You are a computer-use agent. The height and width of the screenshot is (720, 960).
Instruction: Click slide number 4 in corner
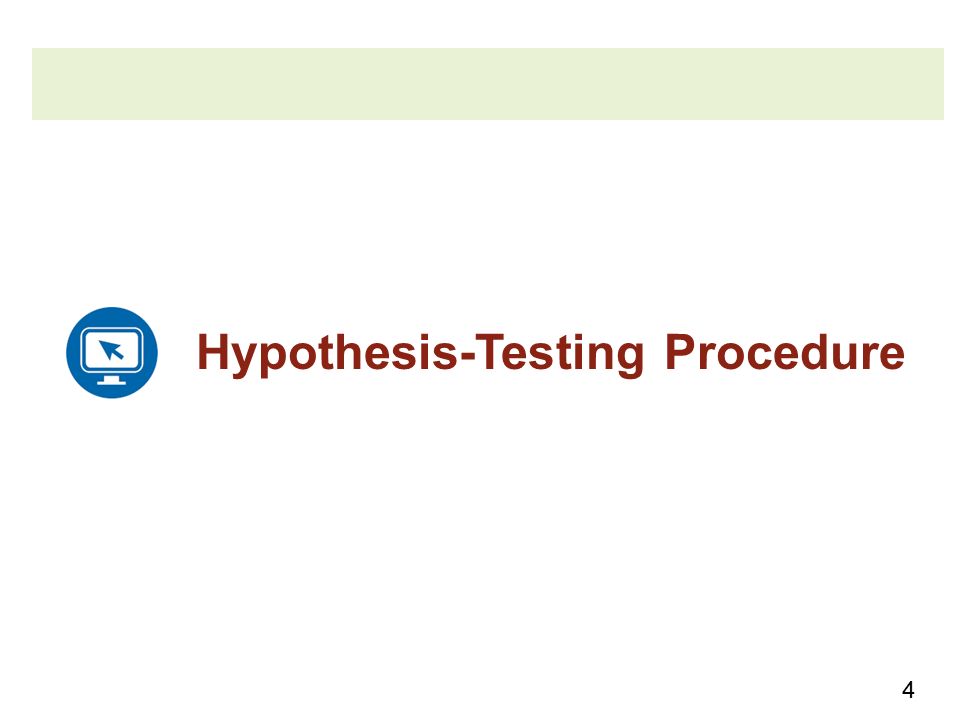coord(908,690)
